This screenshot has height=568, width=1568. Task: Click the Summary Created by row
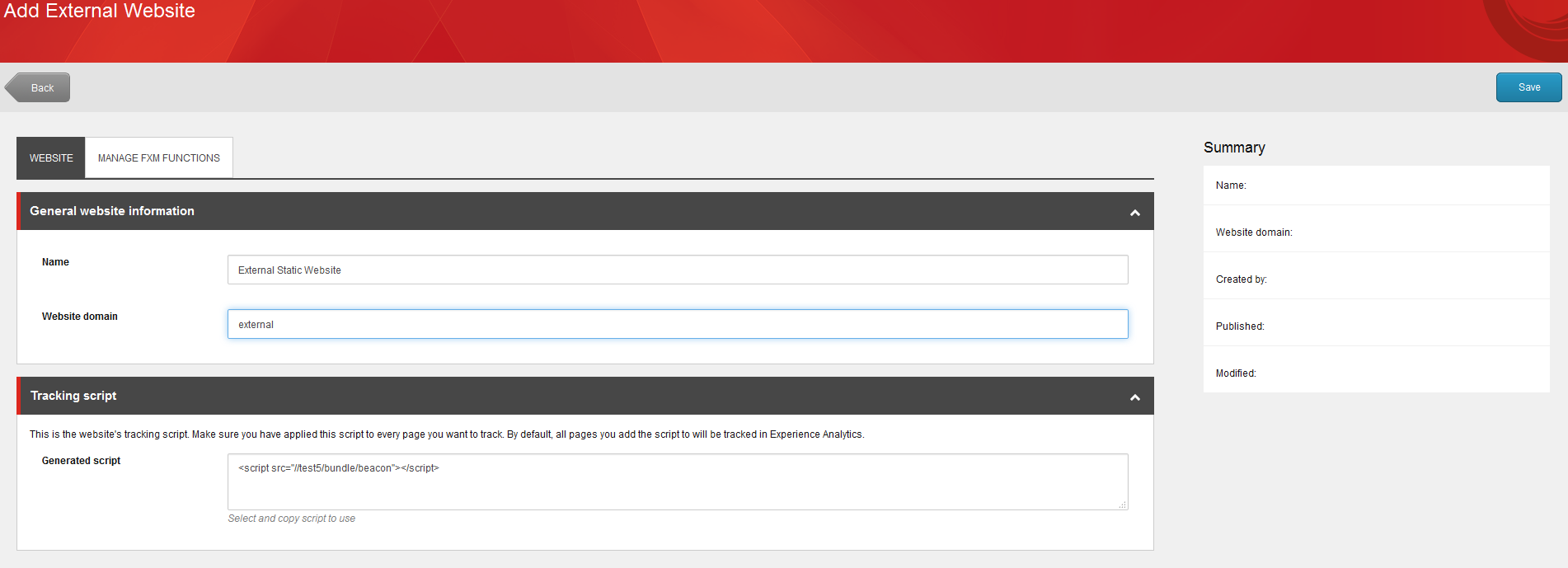click(1375, 279)
